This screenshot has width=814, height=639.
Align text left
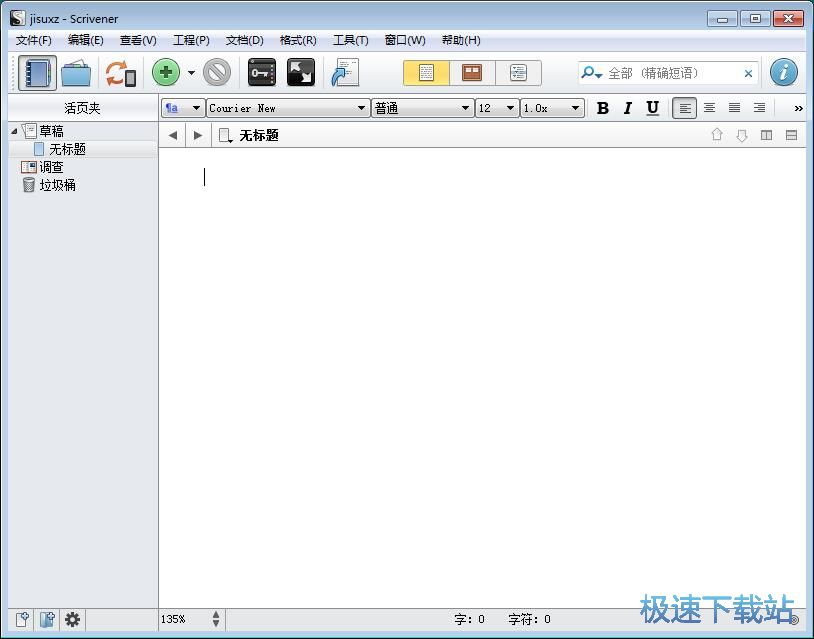684,108
